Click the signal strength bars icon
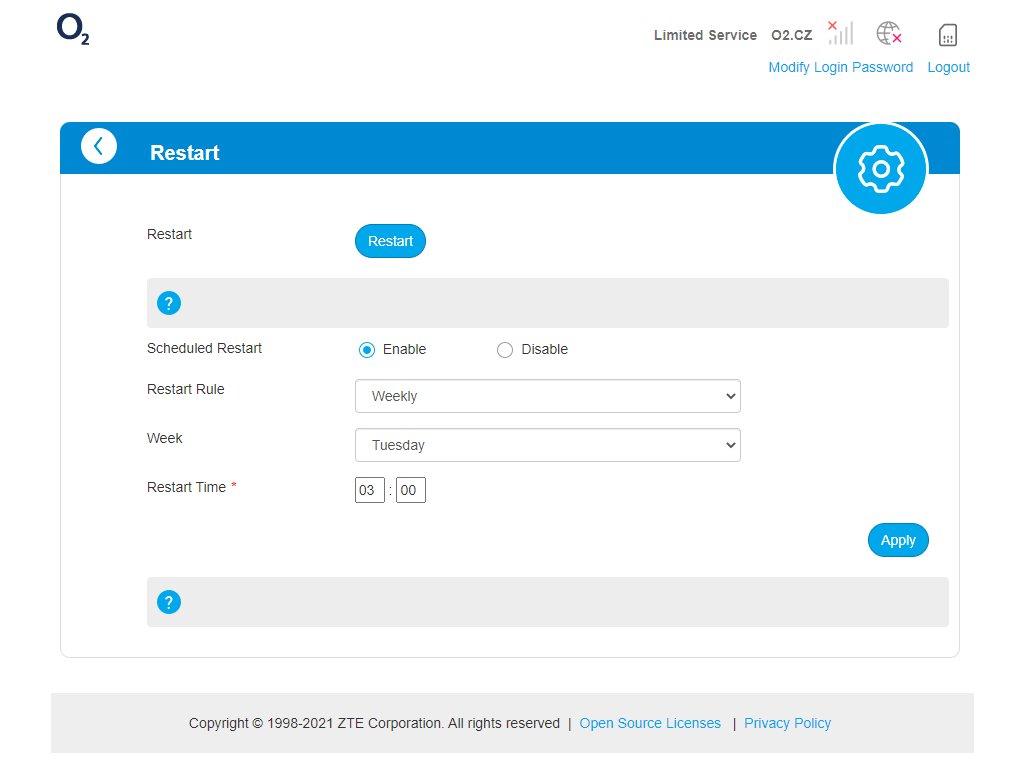 840,33
